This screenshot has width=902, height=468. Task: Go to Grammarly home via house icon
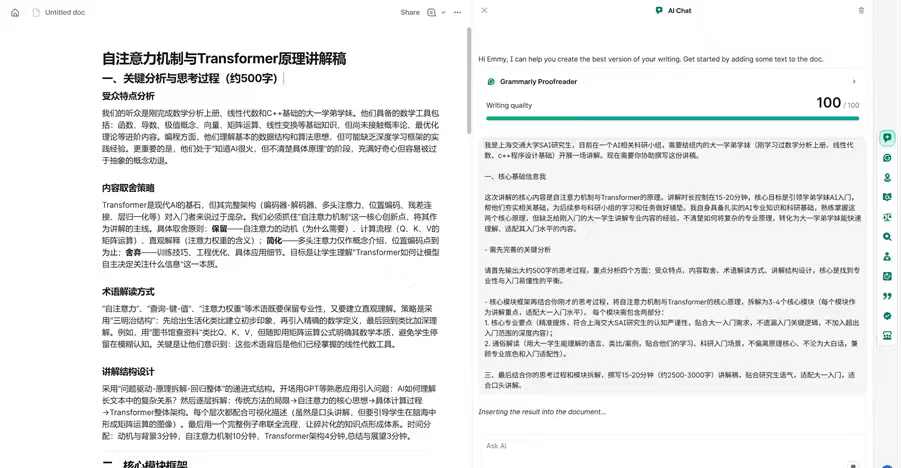click(x=15, y=13)
